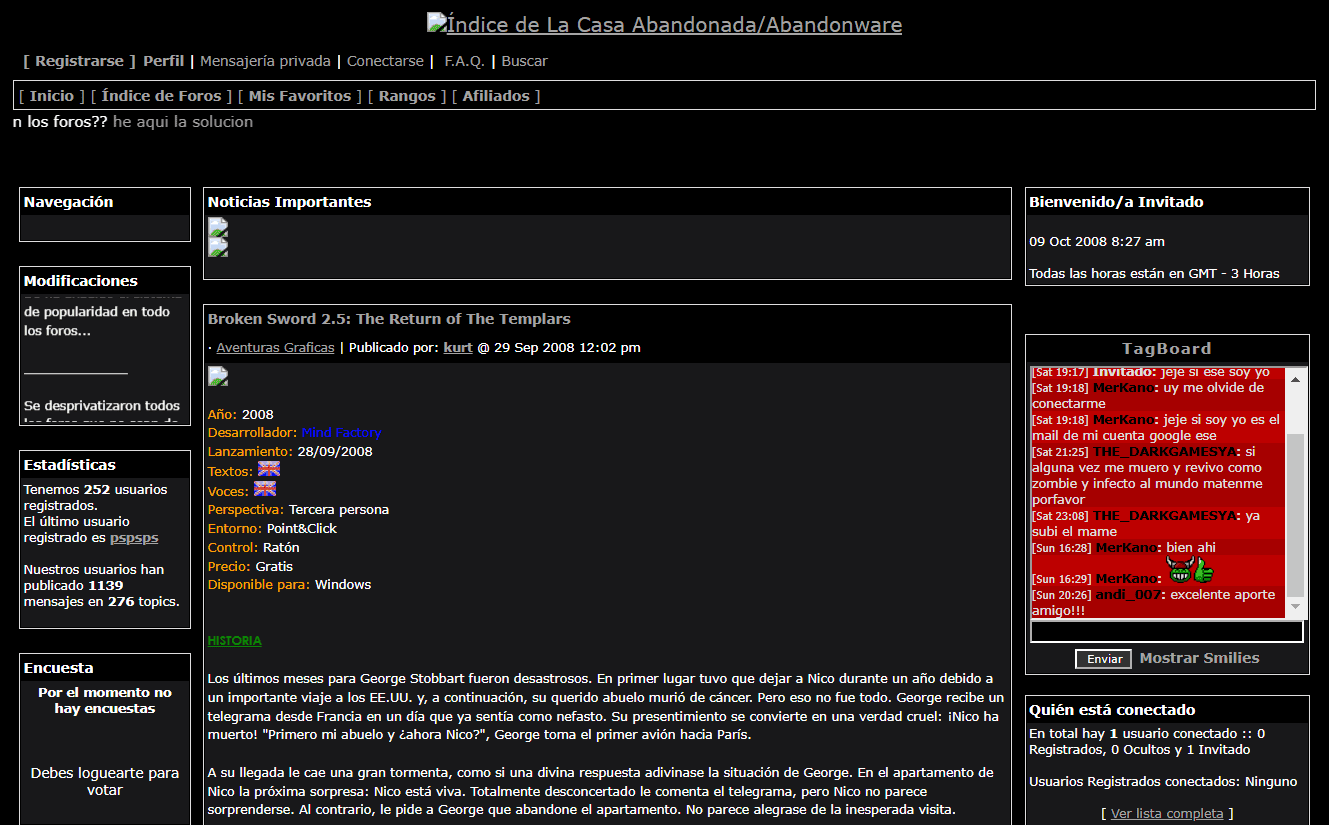Image resolution: width=1329 pixels, height=825 pixels.
Task: Click the Mostrar Smilies link
Action: (1199, 658)
